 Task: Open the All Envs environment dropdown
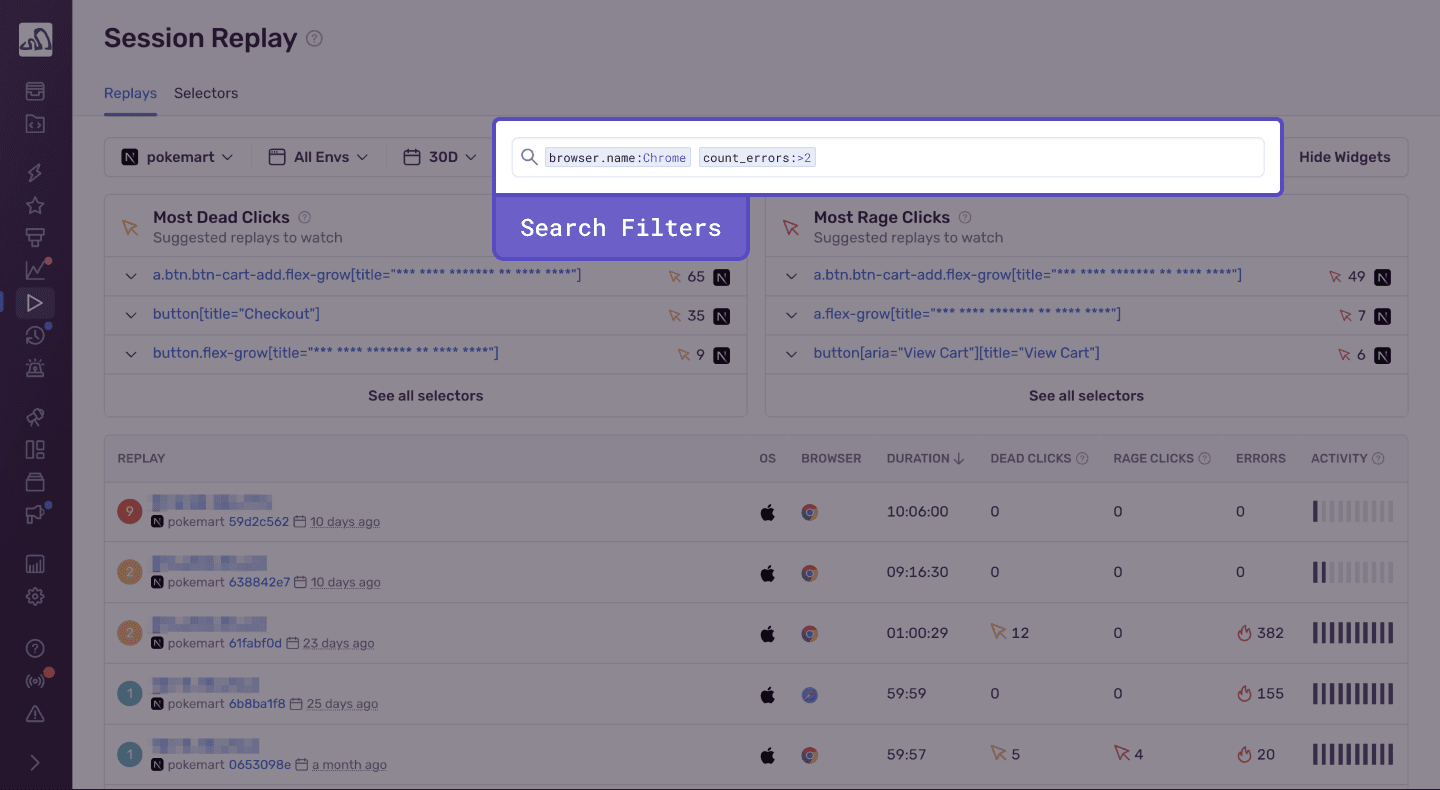coord(317,157)
